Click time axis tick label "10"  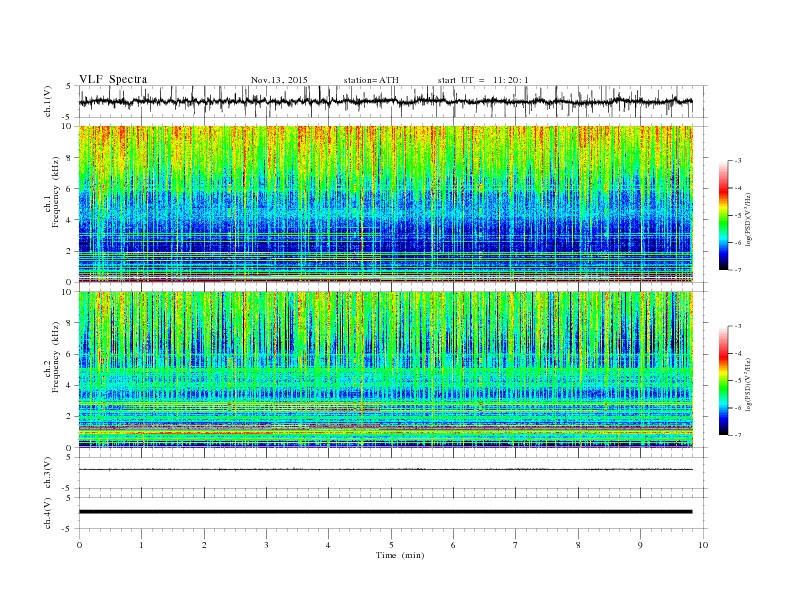point(703,545)
